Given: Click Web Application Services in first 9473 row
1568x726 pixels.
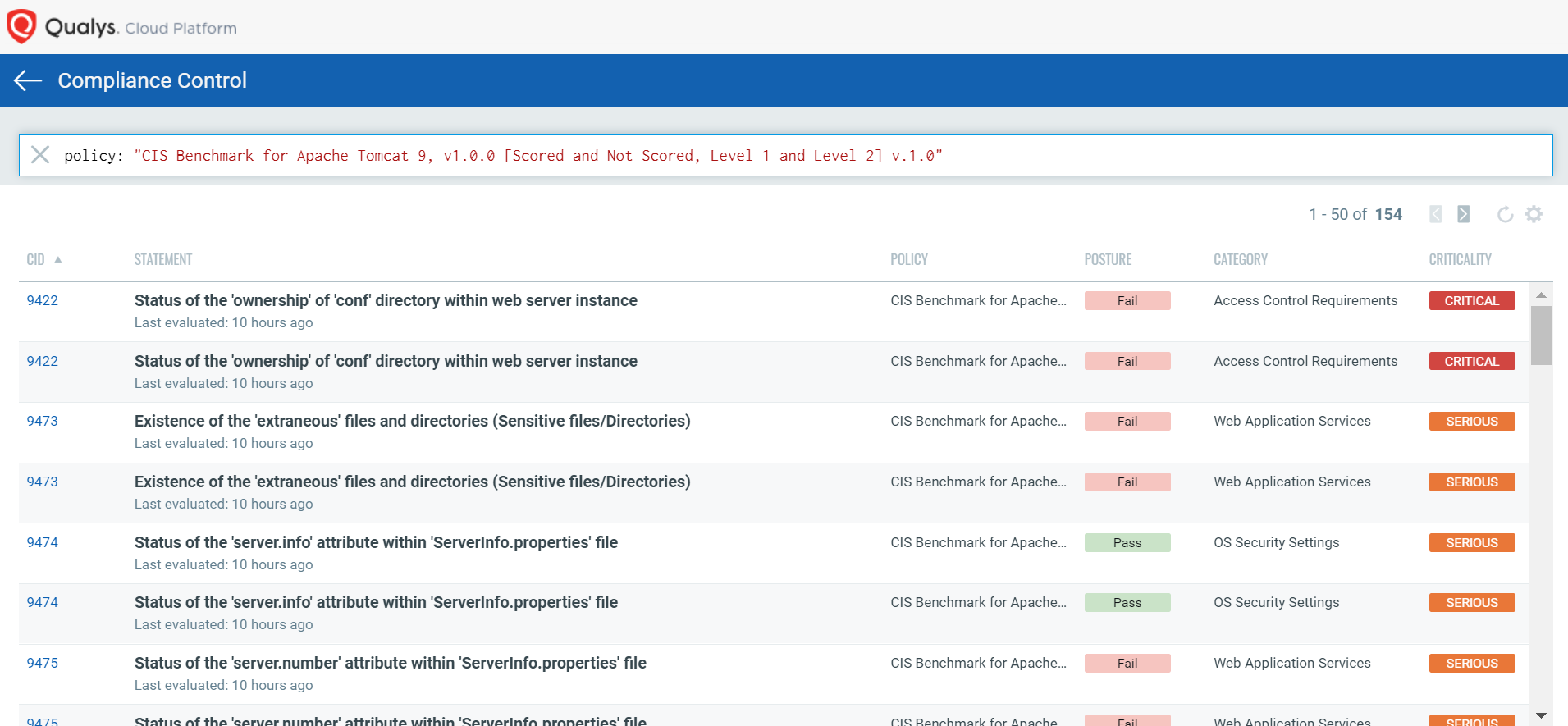Looking at the screenshot, I should pos(1291,421).
